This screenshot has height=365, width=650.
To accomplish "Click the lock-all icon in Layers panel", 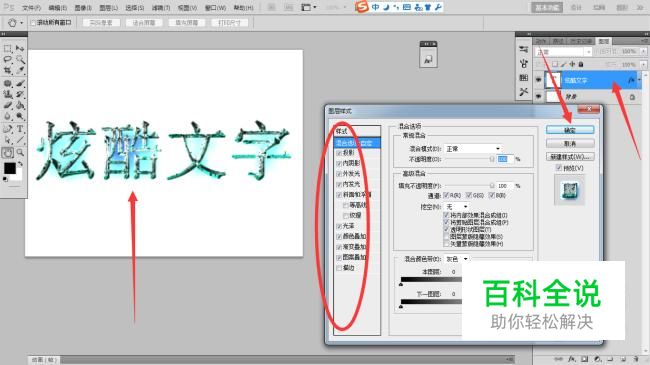I will 581,64.
